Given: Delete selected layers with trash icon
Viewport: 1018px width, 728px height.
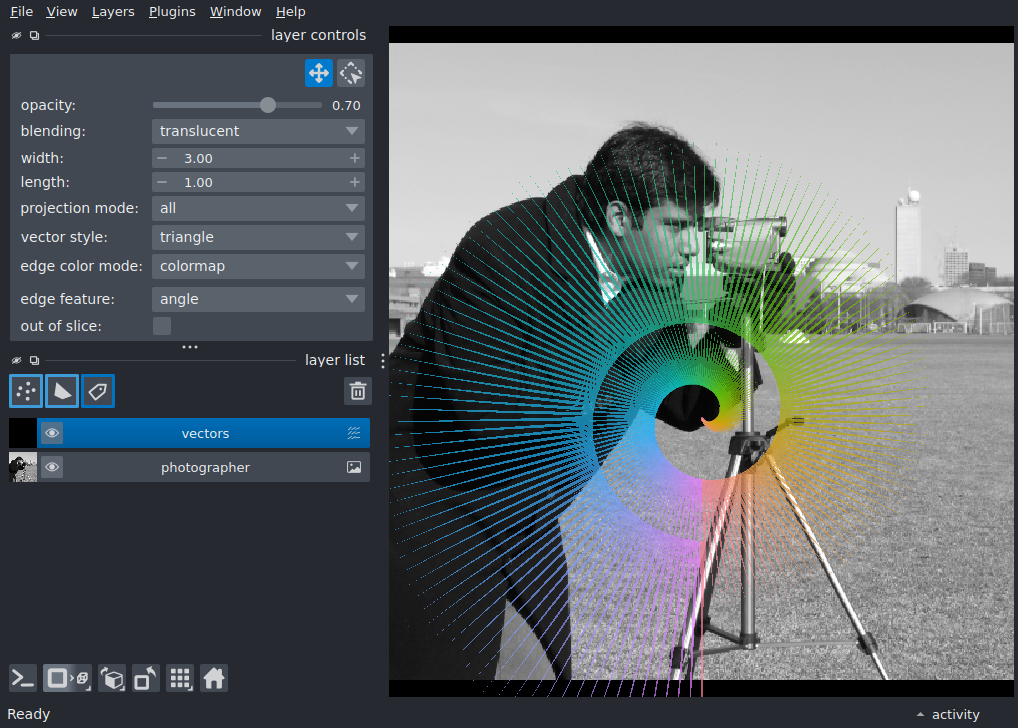Looking at the screenshot, I should (358, 391).
